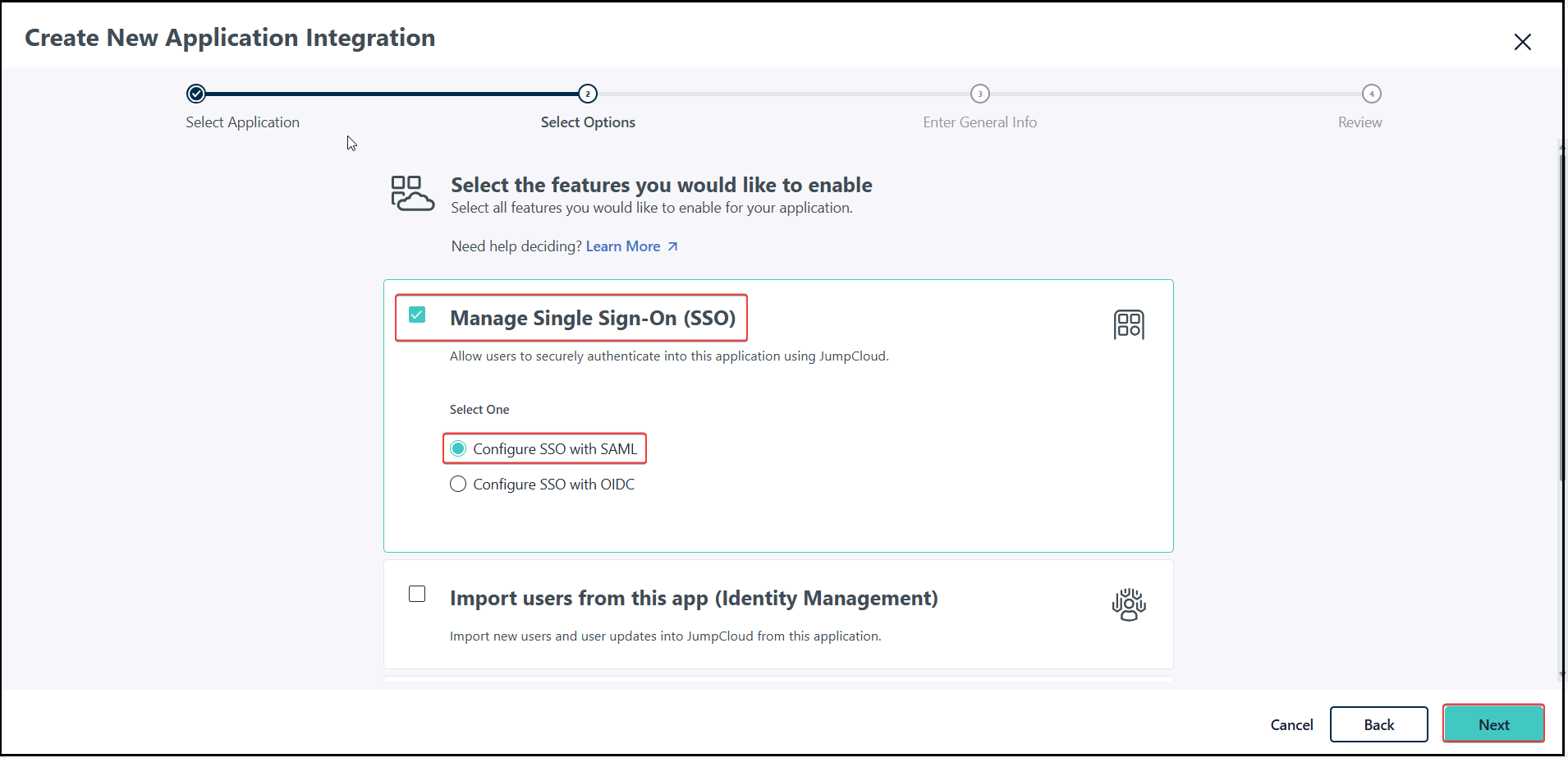Choose Configure SSO with OIDC option
The height and width of the screenshot is (758, 1568).
click(458, 485)
